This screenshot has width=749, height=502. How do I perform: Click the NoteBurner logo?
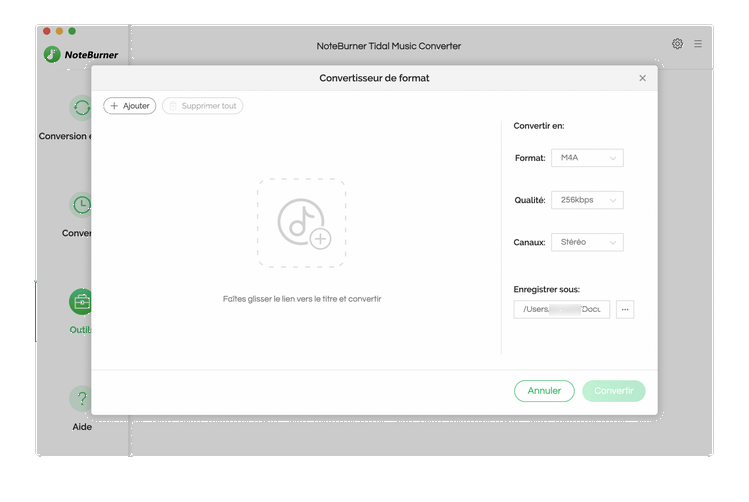pyautogui.click(x=81, y=54)
